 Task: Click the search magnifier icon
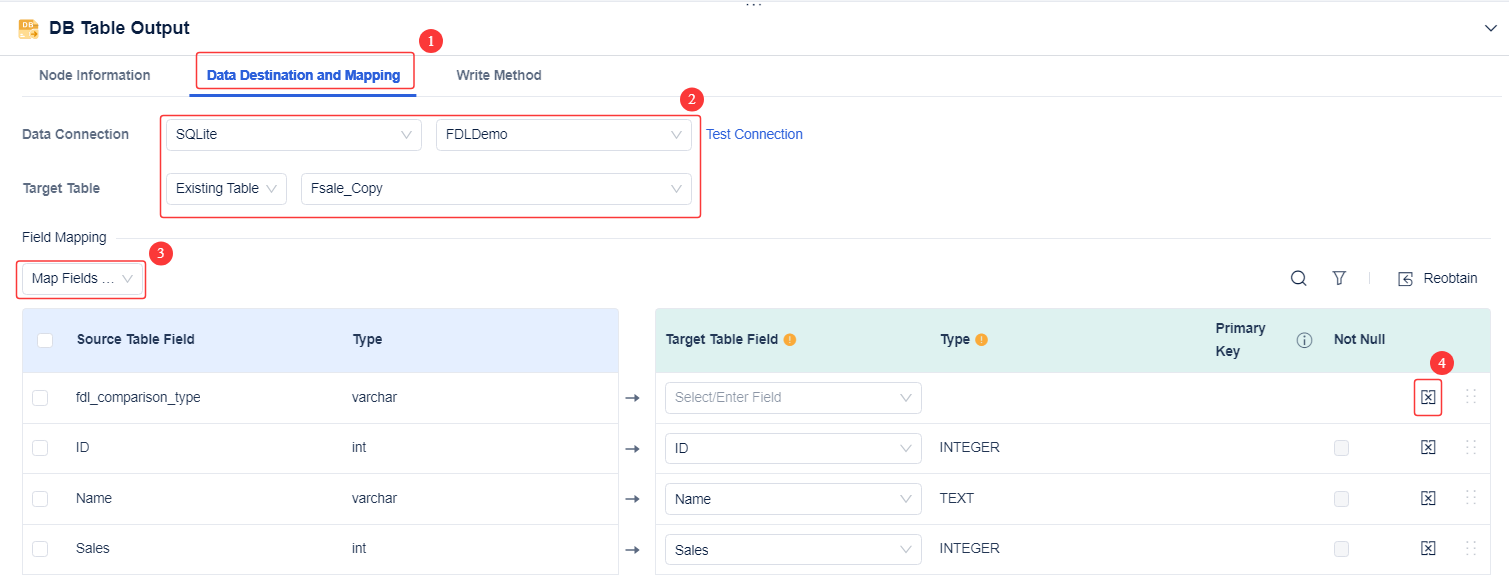(1299, 278)
